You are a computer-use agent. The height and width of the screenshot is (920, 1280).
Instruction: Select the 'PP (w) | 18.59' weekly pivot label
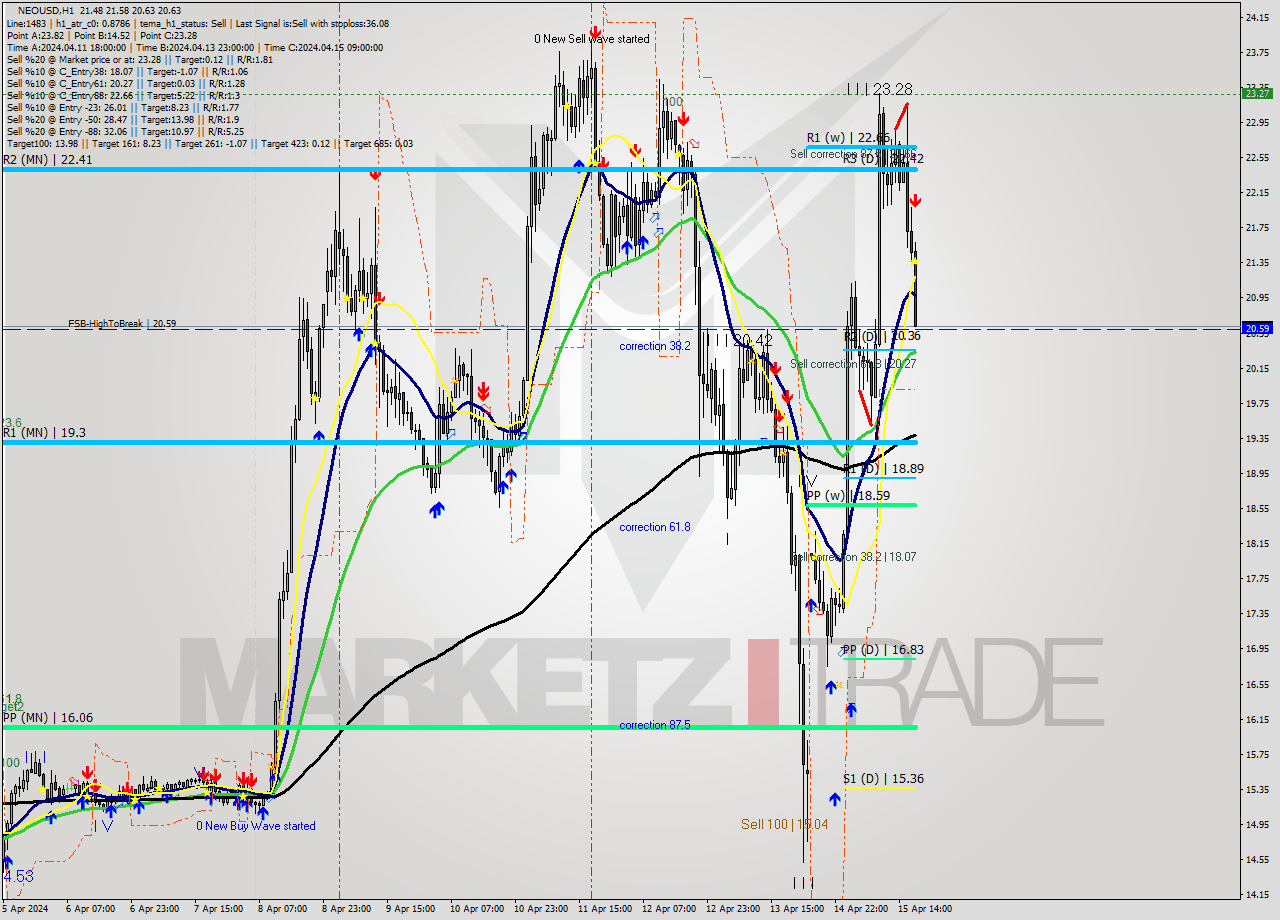tap(848, 495)
